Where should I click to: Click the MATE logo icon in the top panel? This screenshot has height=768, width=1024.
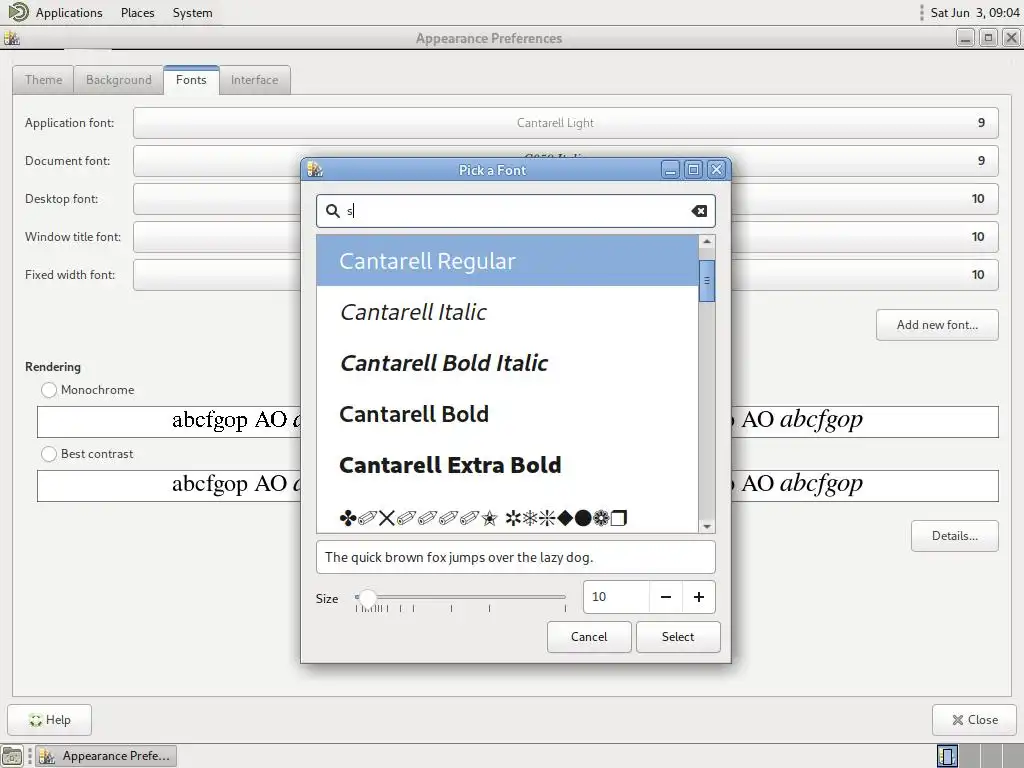tap(18, 12)
